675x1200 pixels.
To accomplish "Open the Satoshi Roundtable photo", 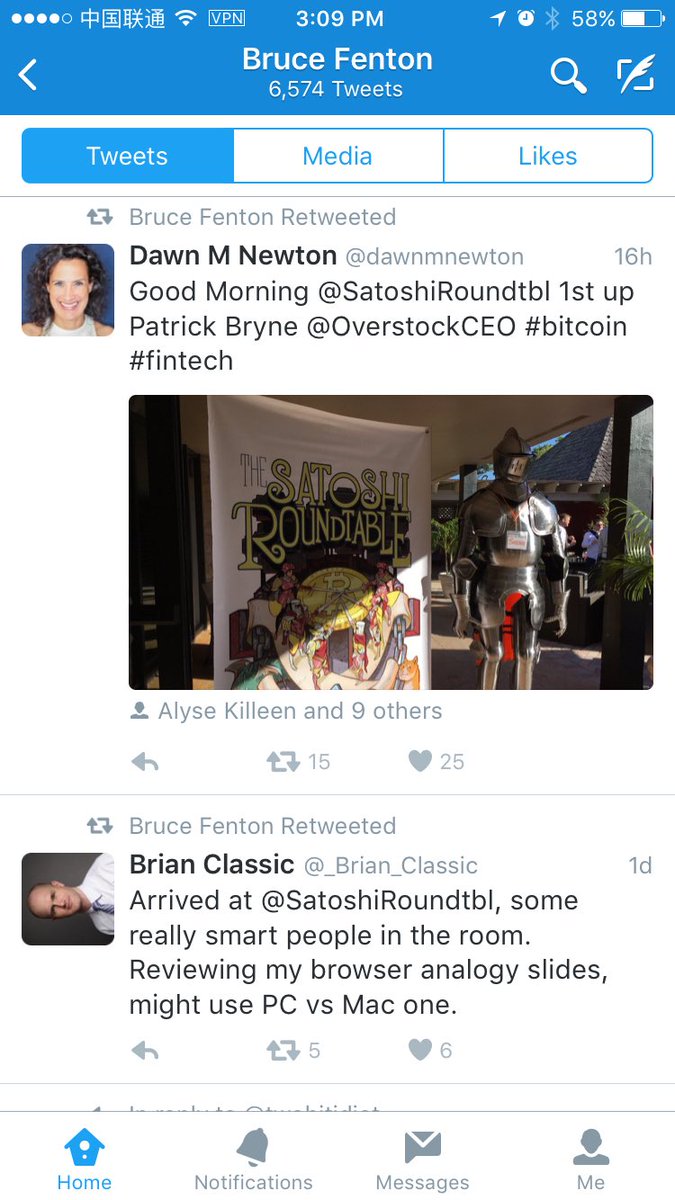I will [391, 542].
